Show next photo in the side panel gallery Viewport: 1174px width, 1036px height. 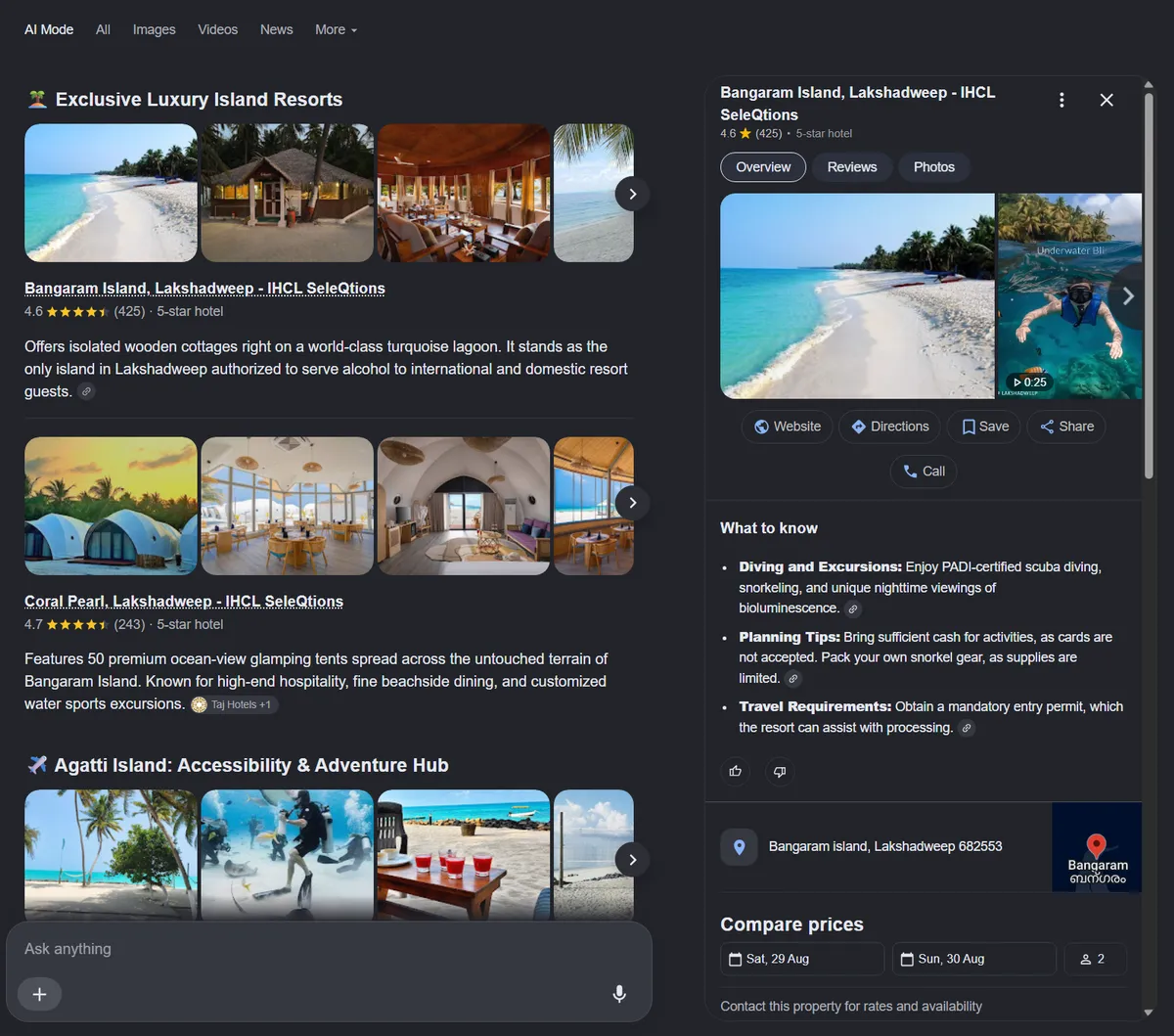[x=1127, y=295]
